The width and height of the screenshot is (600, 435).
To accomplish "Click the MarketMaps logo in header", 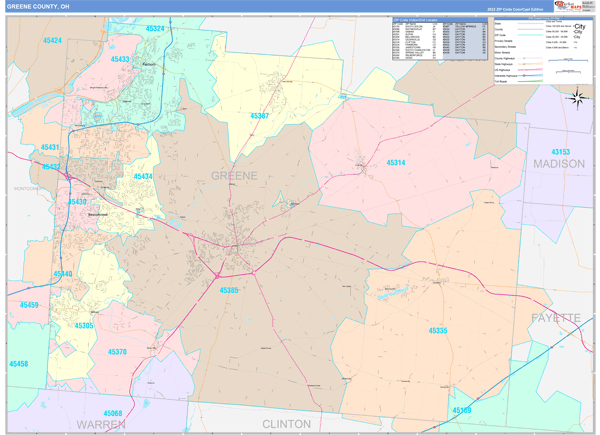I will coord(570,6).
